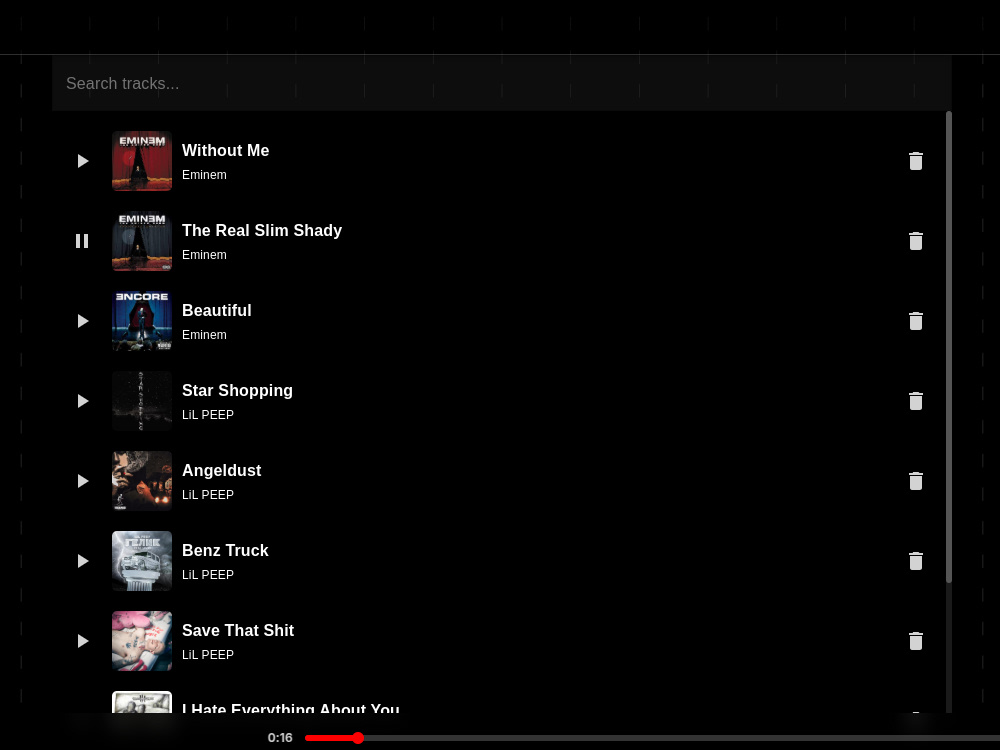Select the title The Real Slim Shady

[x=262, y=230]
